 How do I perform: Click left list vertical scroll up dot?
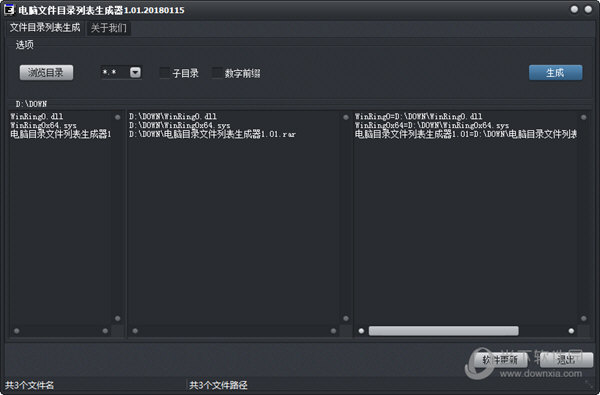pyautogui.click(x=117, y=117)
